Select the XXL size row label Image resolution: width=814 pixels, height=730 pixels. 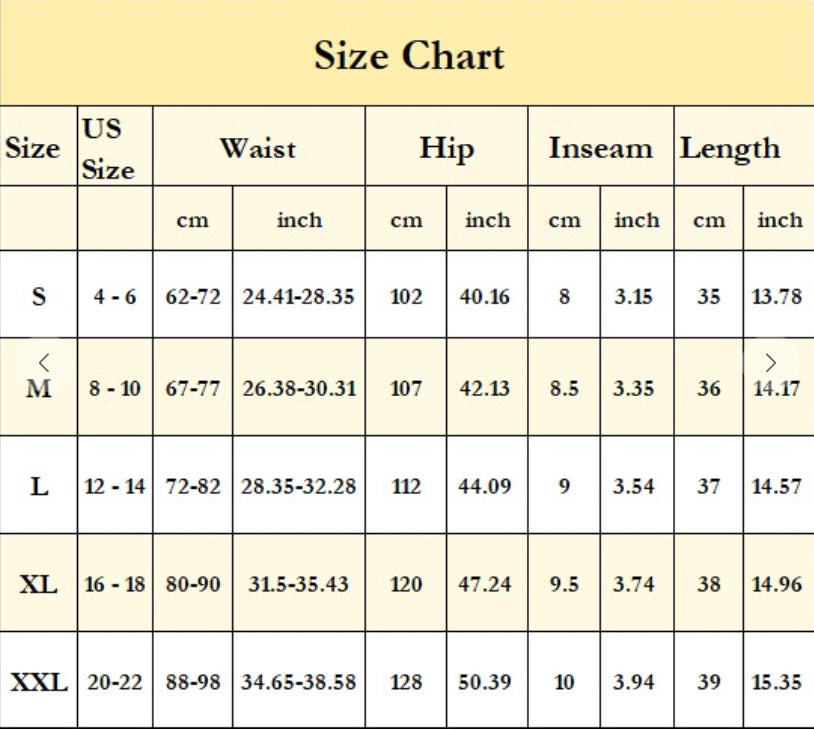[x=39, y=682]
